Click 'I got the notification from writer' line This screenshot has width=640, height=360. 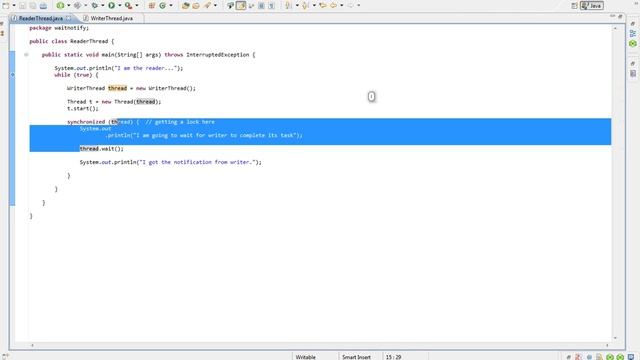click(171, 162)
